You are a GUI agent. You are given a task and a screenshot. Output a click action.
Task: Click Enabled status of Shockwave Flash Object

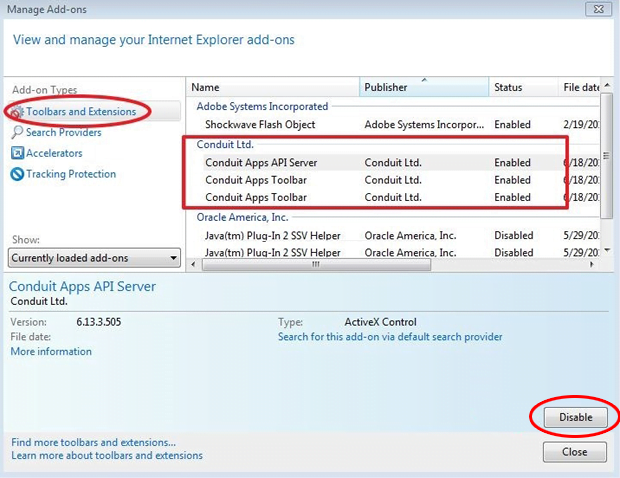(x=512, y=125)
